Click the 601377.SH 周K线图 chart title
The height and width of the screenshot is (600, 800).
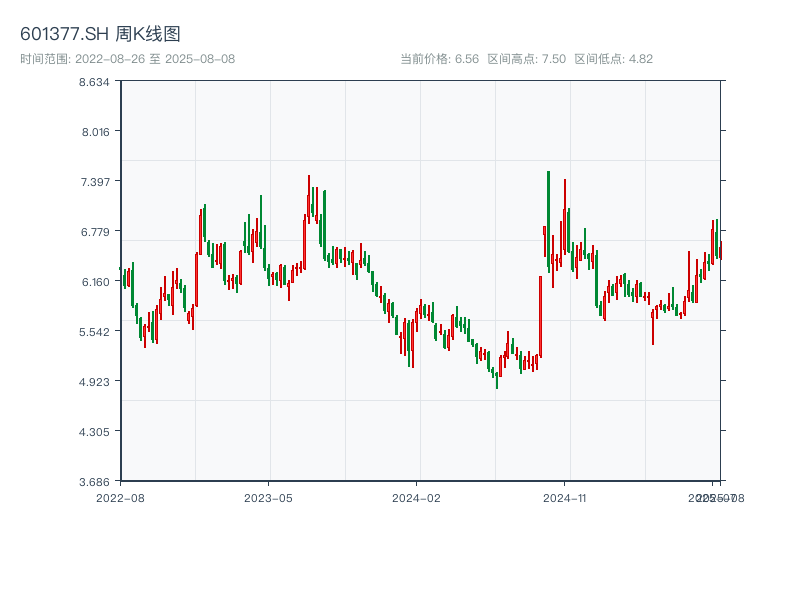(100, 34)
